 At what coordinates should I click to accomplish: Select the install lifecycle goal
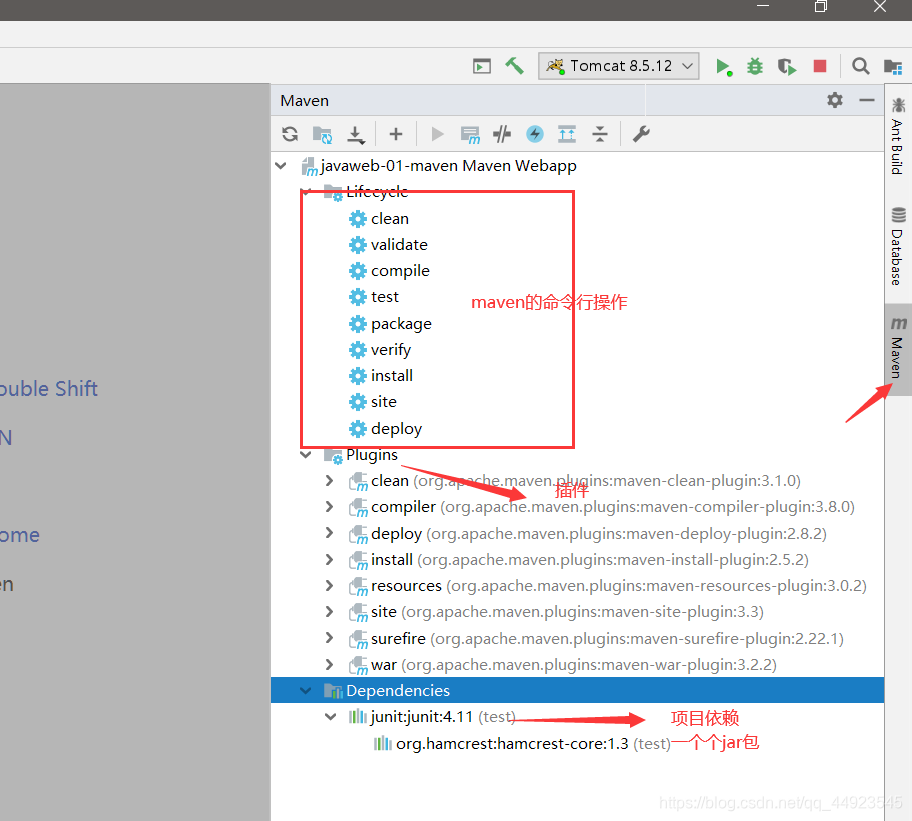pos(381,376)
